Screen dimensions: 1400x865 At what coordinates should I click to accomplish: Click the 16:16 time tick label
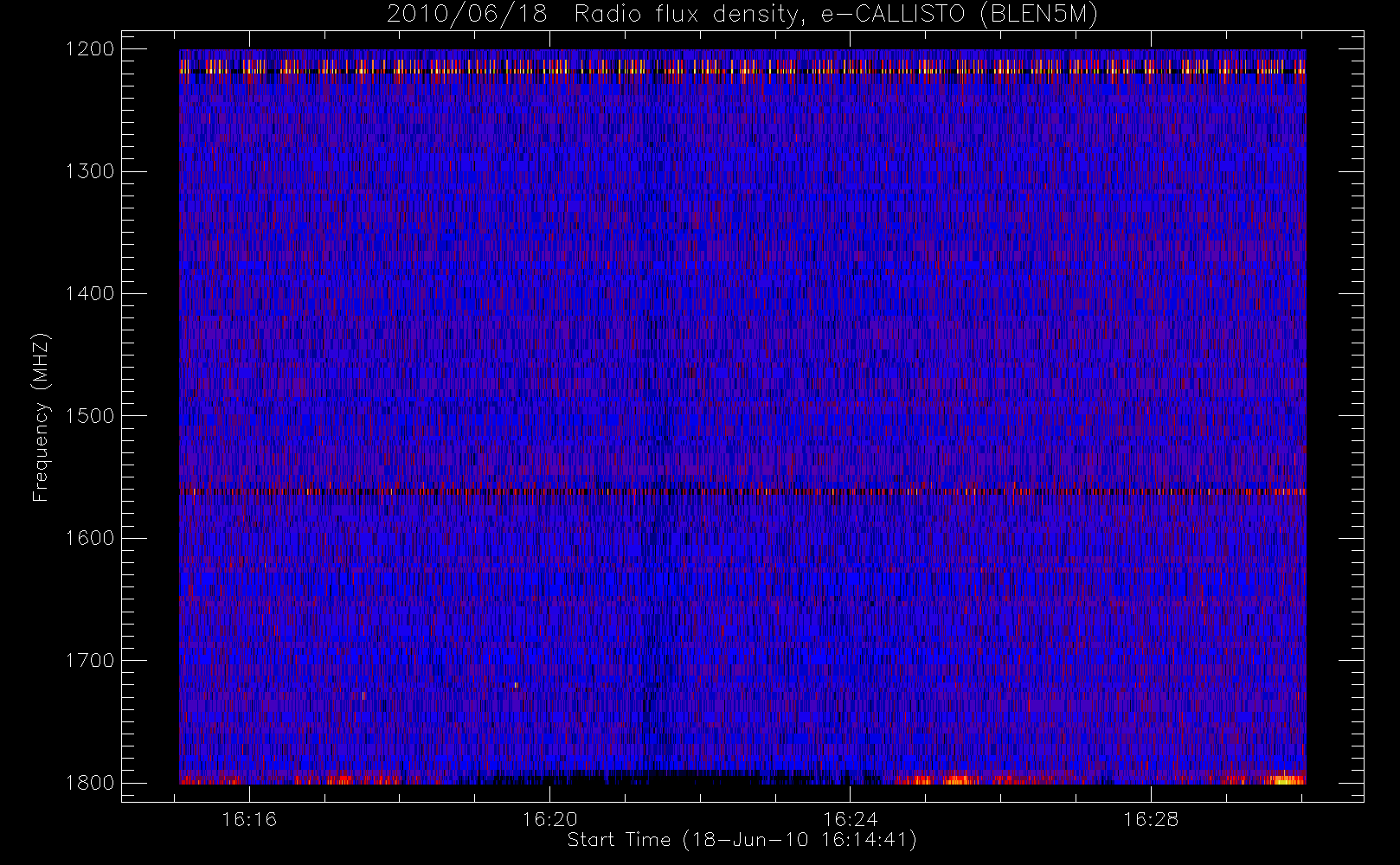tap(249, 819)
